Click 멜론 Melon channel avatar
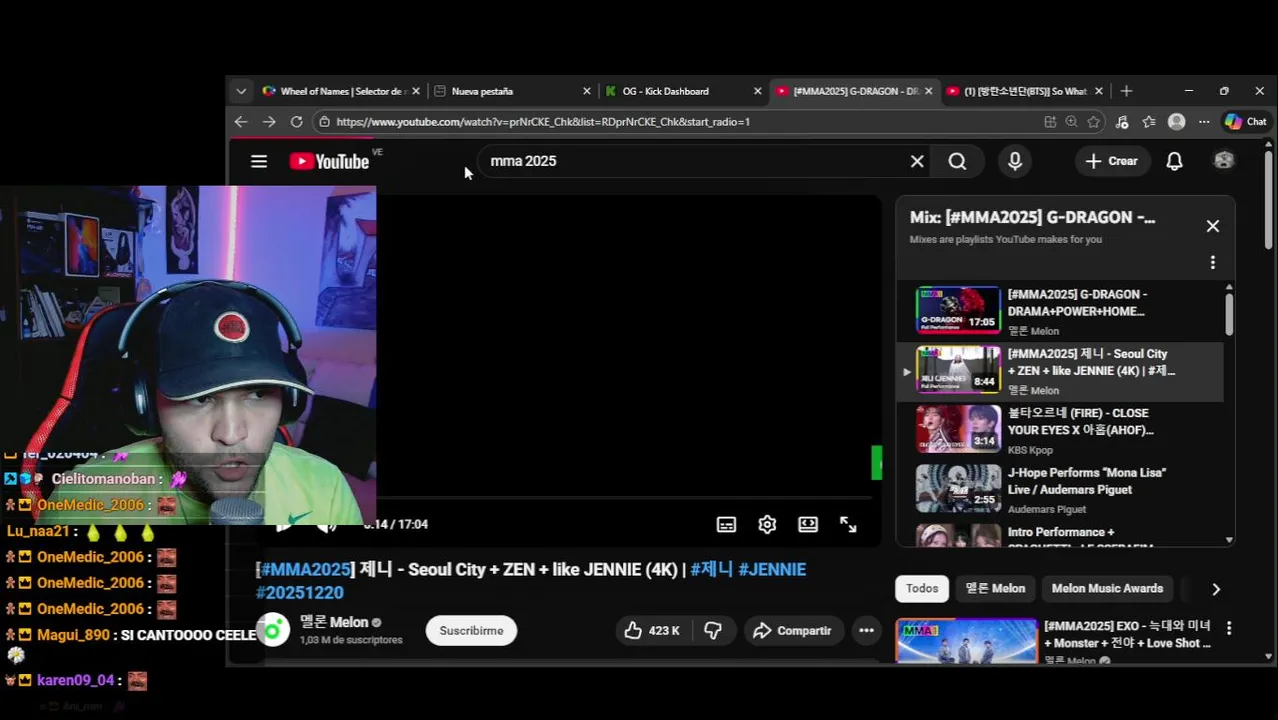The height and width of the screenshot is (720, 1278). [x=272, y=630]
